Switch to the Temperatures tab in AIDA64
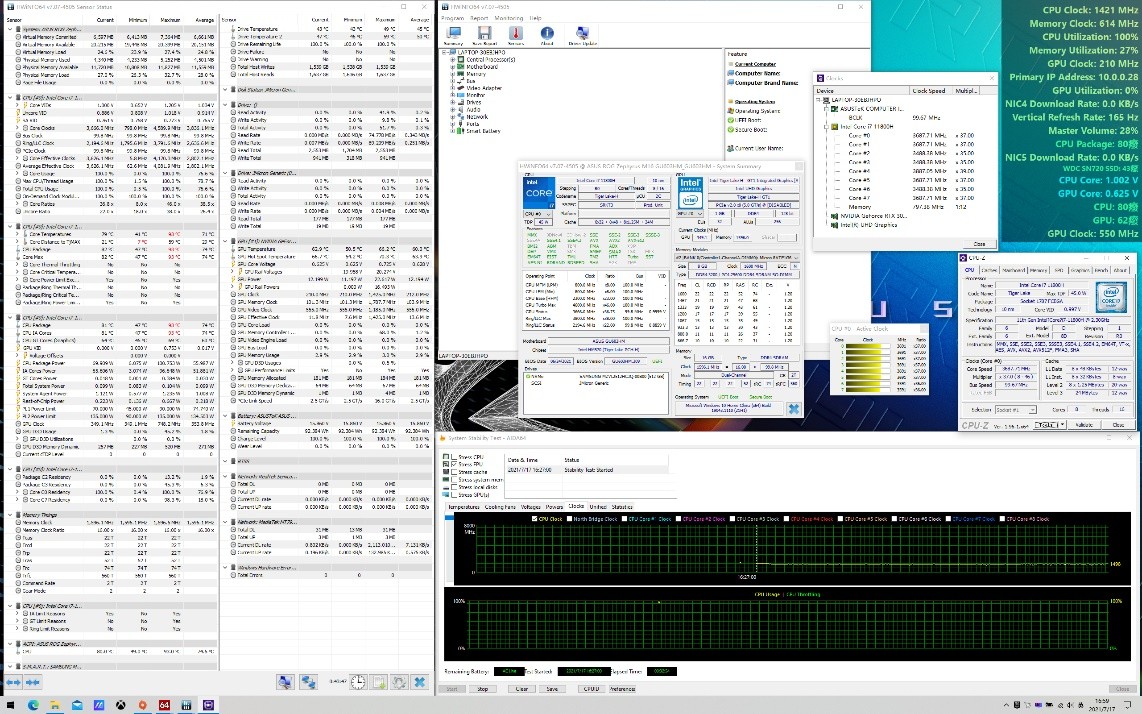This screenshot has width=1142, height=714. [463, 507]
